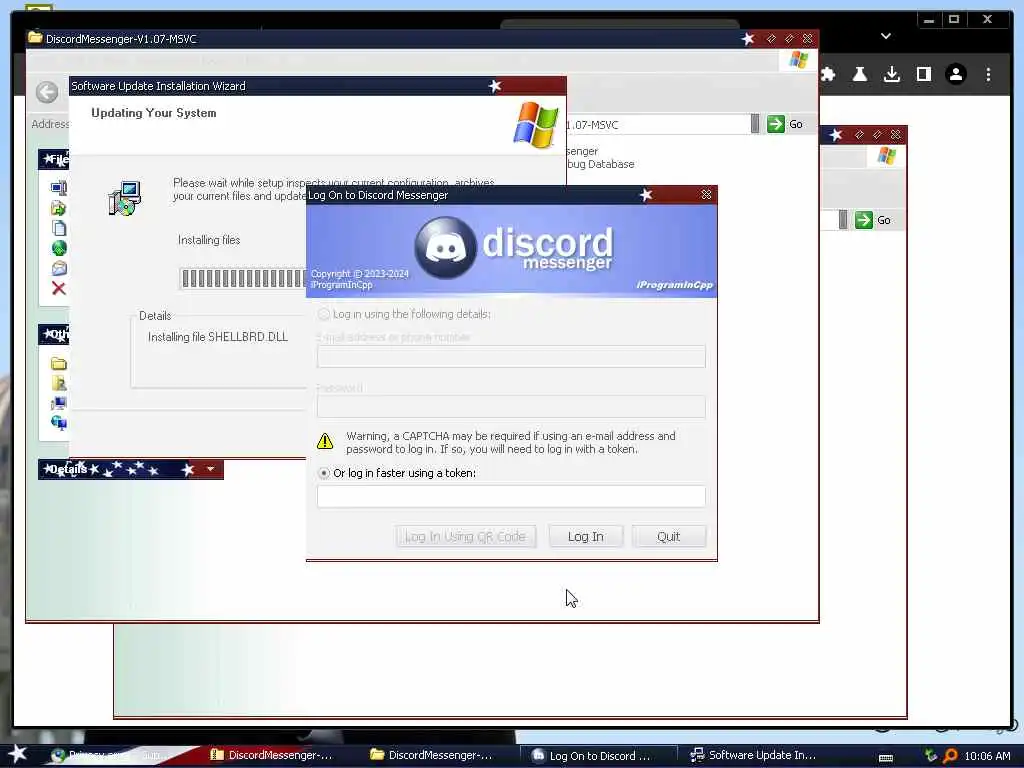The image size is (1024, 768).
Task: Click browser tab search chevron
Action: pyautogui.click(x=886, y=36)
